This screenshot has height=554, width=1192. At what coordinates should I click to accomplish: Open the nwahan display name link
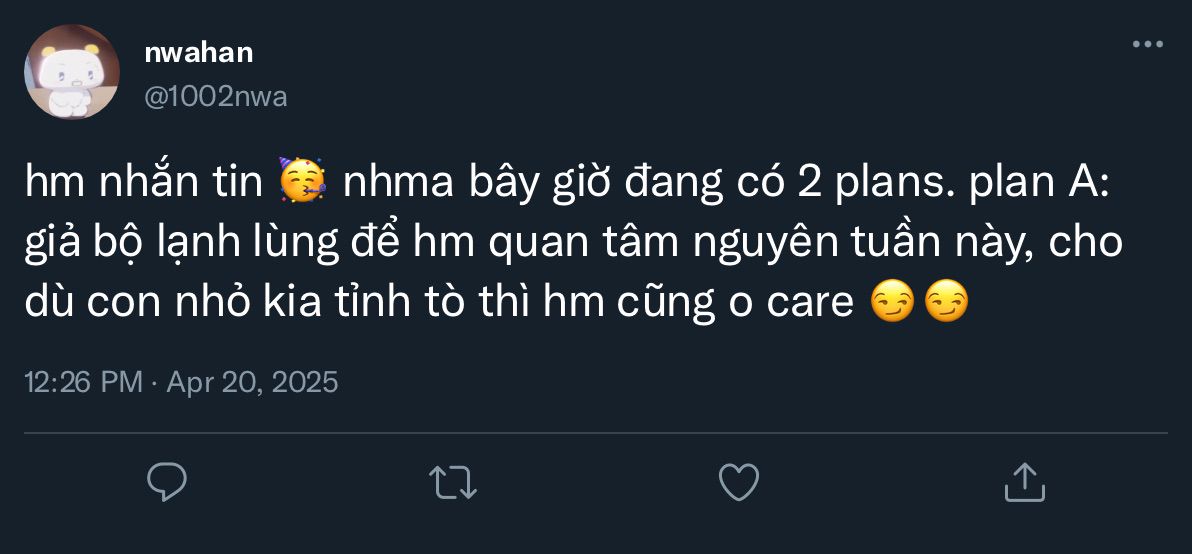pyautogui.click(x=199, y=53)
